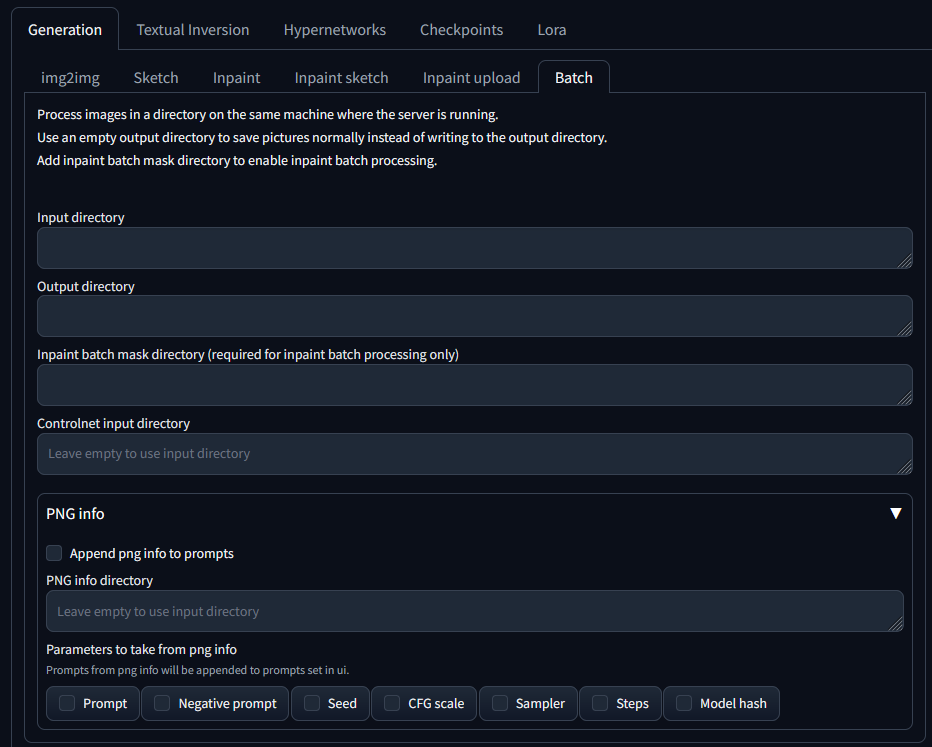Toggle the Seed parameter checkbox
Image resolution: width=932 pixels, height=747 pixels.
312,703
